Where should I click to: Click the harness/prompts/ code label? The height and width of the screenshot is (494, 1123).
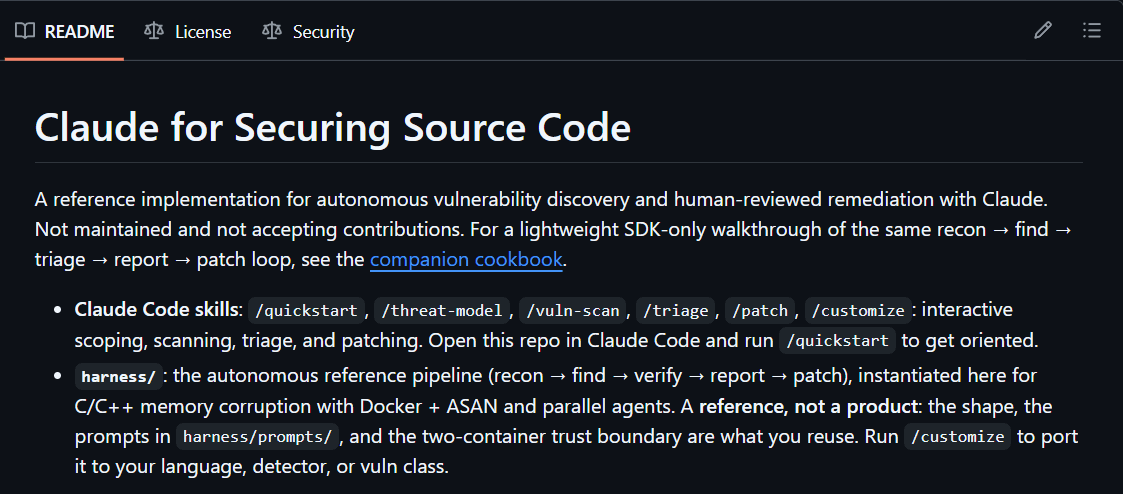click(258, 437)
